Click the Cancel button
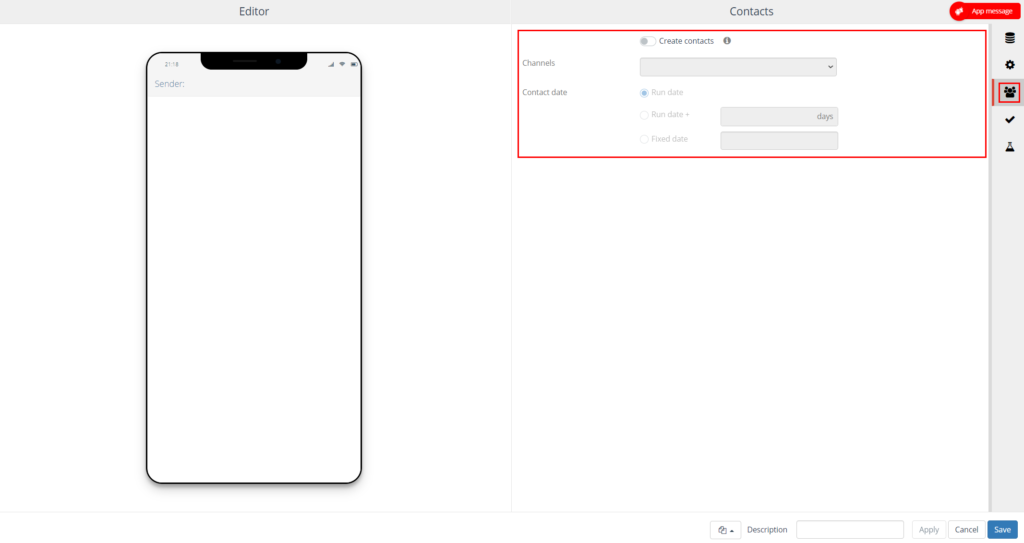 click(966, 529)
